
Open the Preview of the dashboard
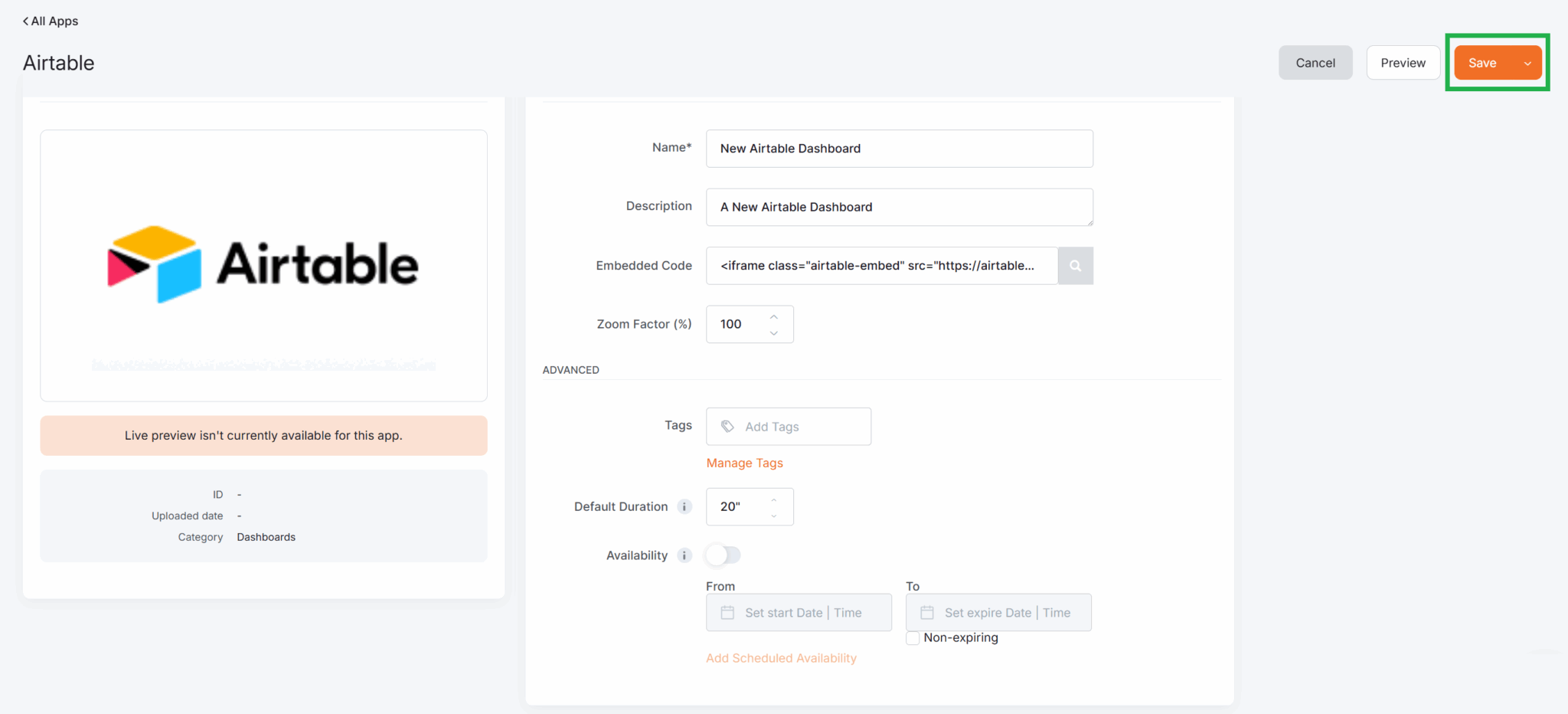coord(1403,62)
